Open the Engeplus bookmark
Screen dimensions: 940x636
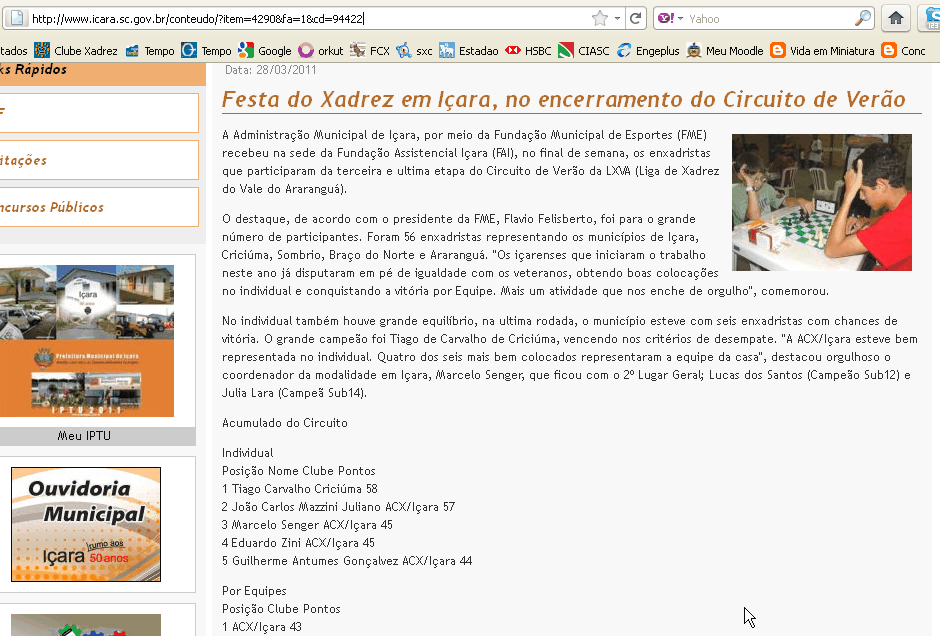click(x=647, y=50)
